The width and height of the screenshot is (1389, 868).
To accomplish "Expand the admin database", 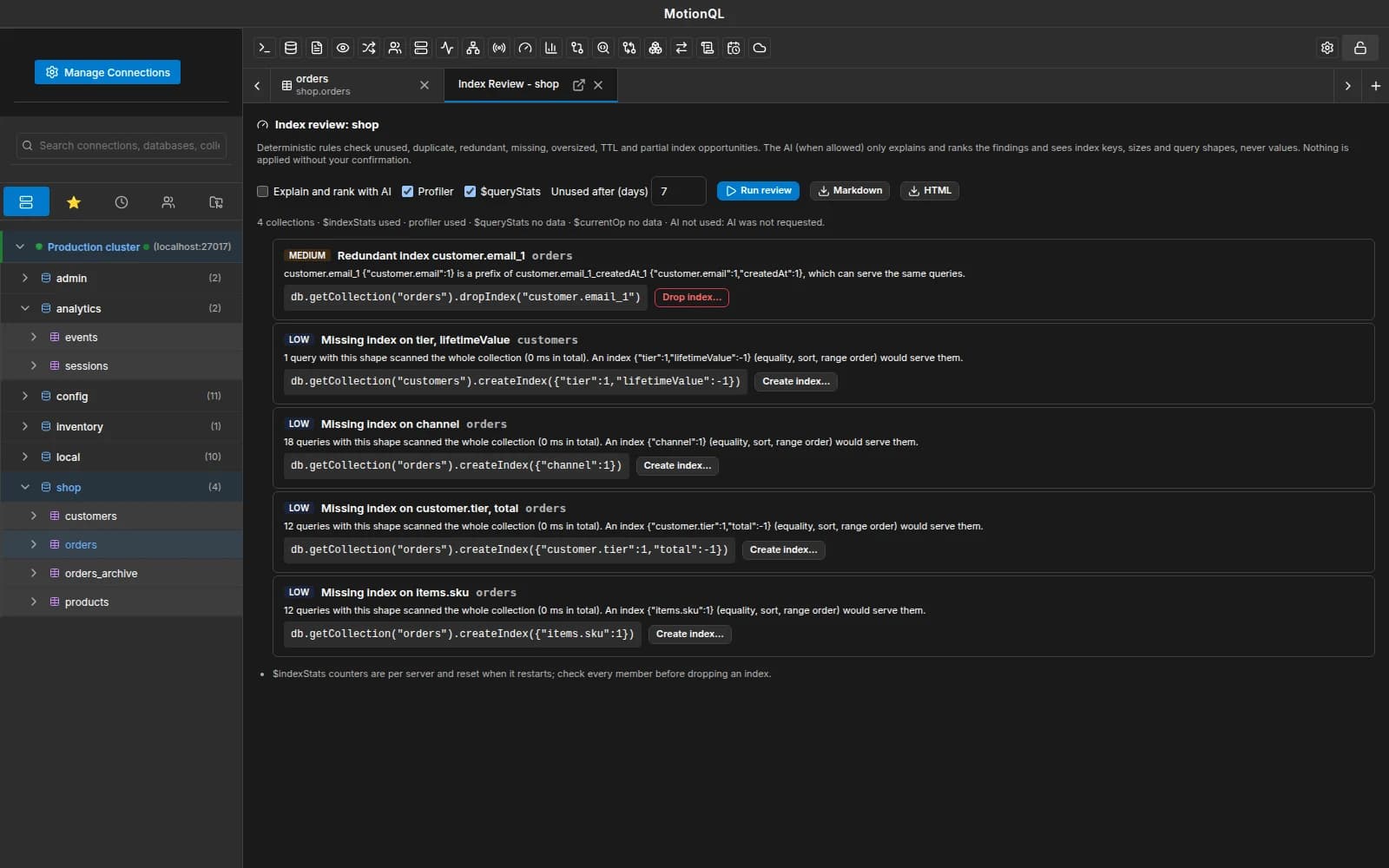I will [x=25, y=278].
